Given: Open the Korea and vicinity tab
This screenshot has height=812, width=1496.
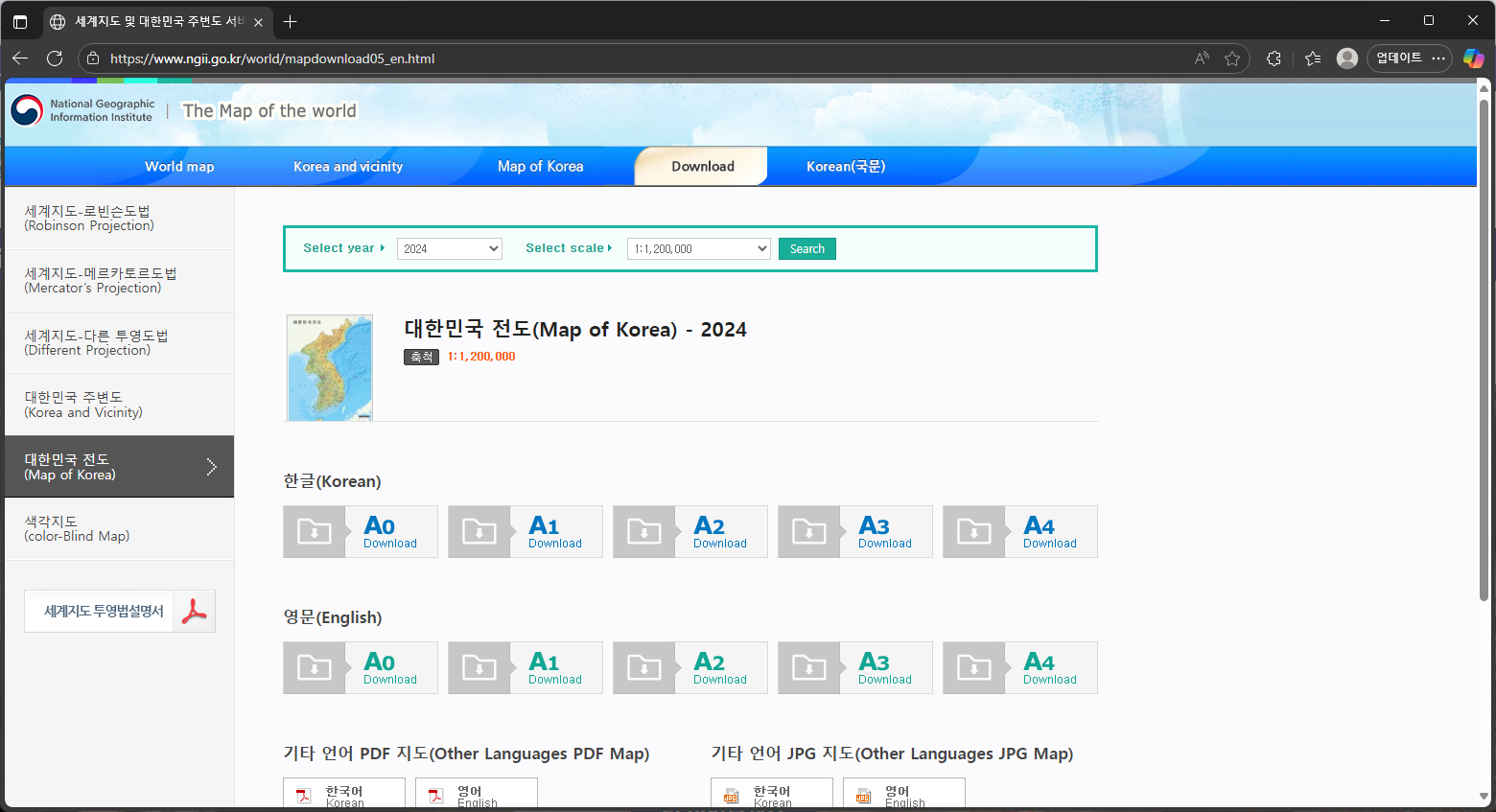Looking at the screenshot, I should (x=348, y=167).
